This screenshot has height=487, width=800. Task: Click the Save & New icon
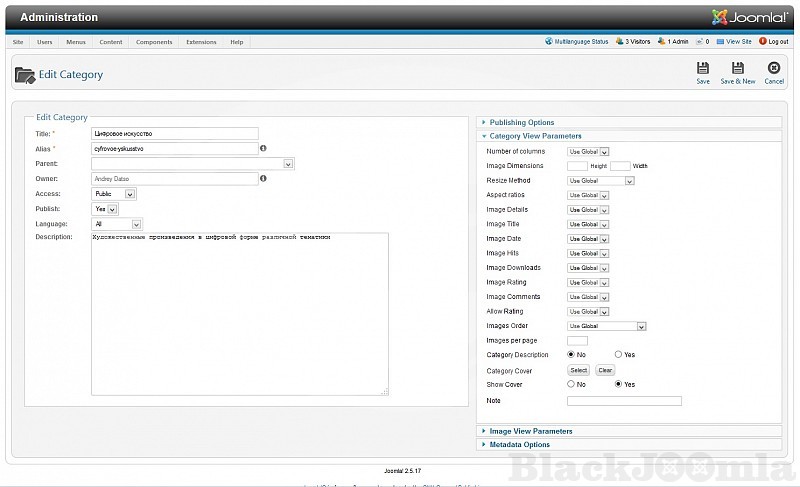738,69
